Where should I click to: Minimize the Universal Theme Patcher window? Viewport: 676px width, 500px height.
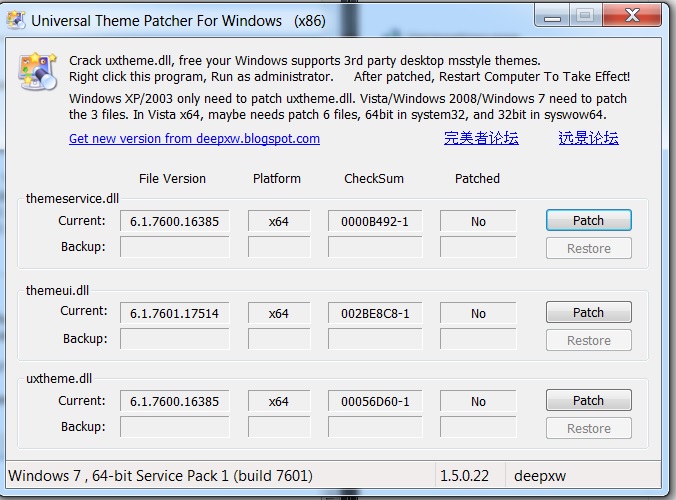[x=552, y=16]
